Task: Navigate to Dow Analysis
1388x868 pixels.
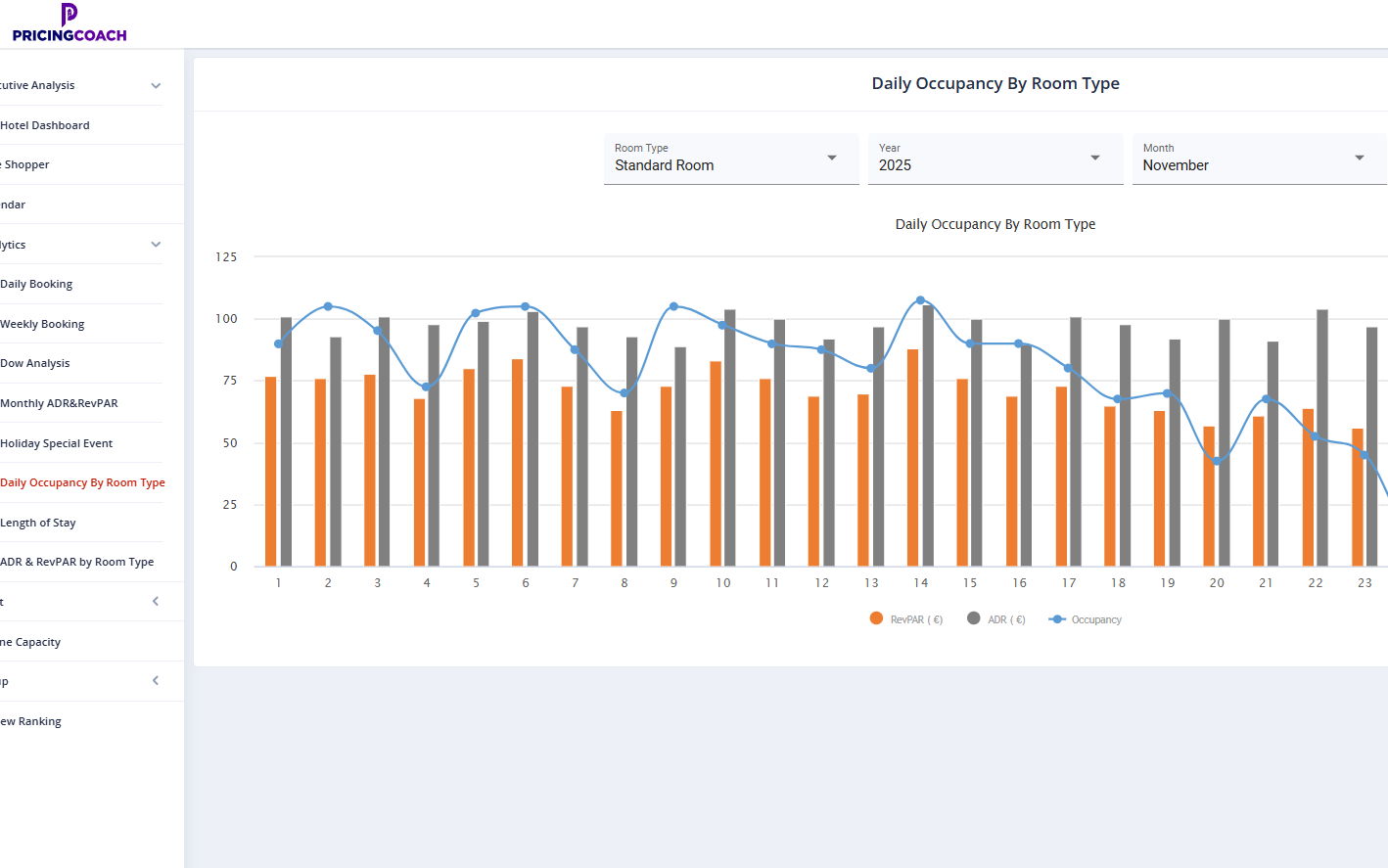Action: pyautogui.click(x=35, y=363)
